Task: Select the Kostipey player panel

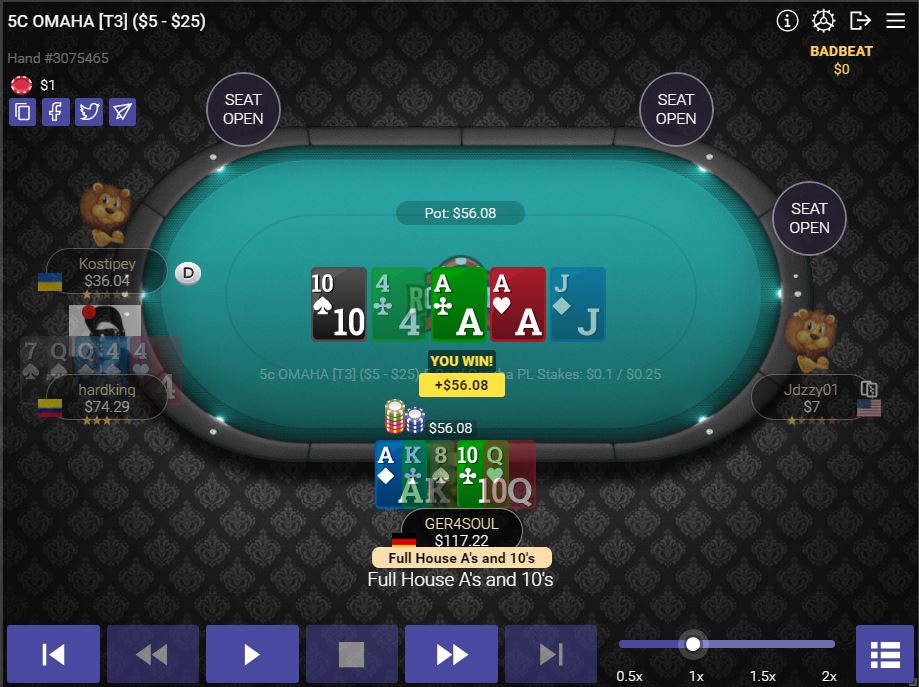Action: pyautogui.click(x=107, y=272)
